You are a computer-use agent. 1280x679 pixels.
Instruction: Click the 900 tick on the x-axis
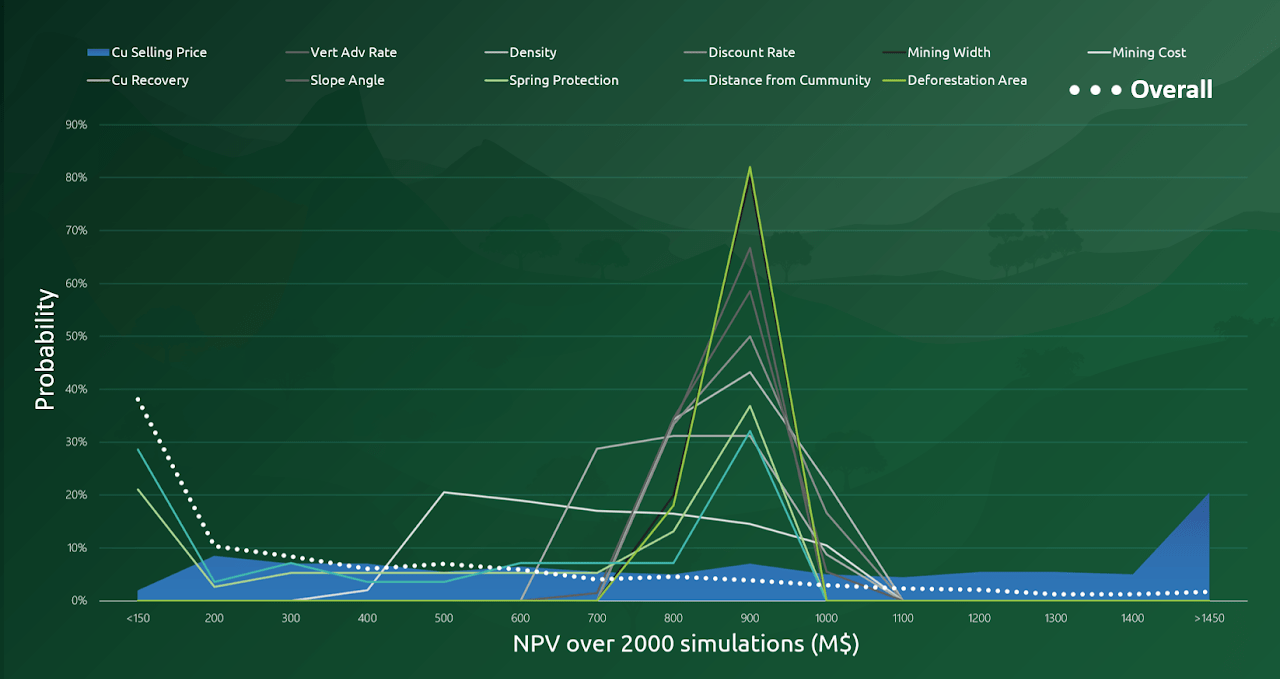[x=750, y=619]
